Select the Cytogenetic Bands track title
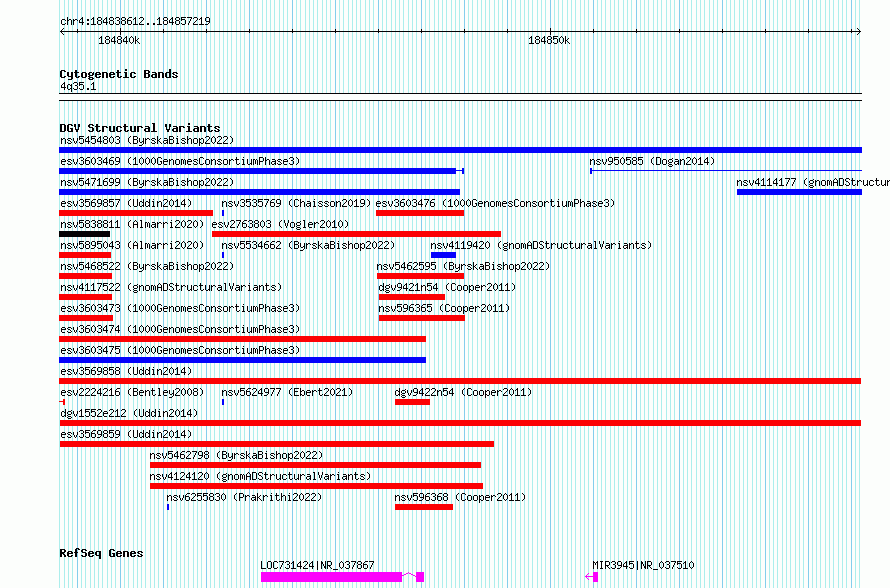This screenshot has width=890, height=588. pyautogui.click(x=119, y=74)
